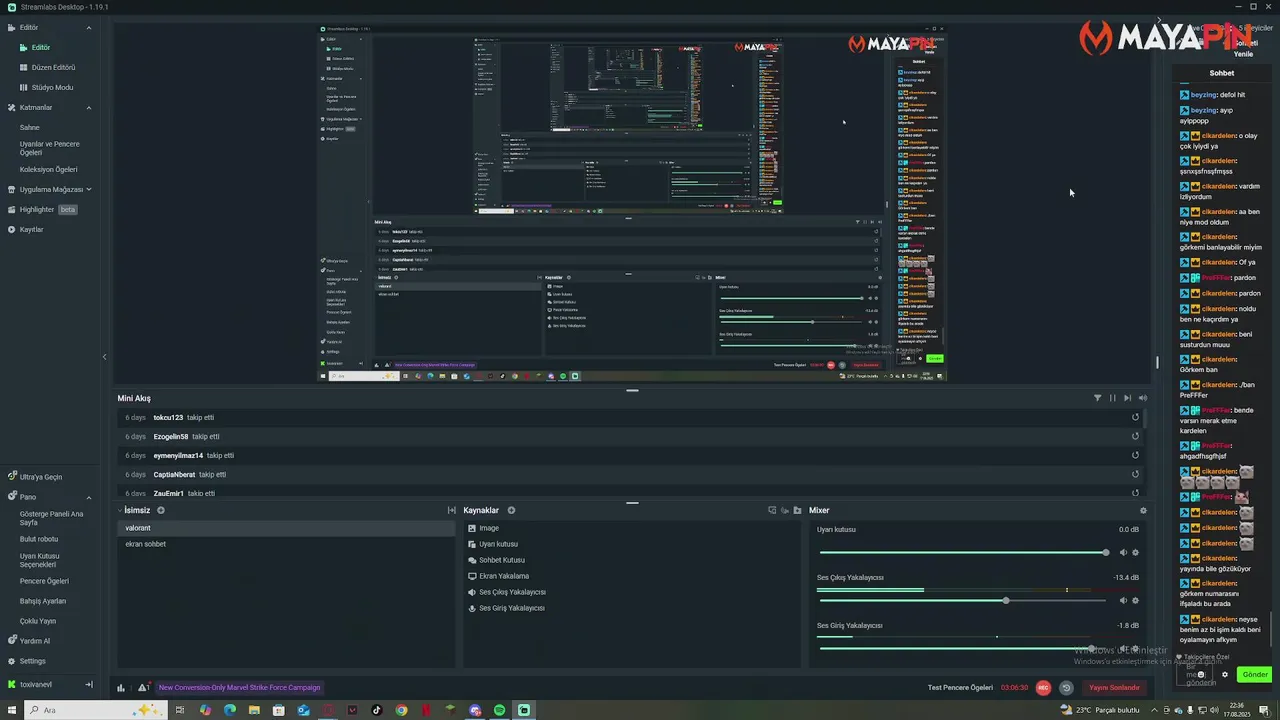Select Ses Çıkış Yakalayıcısı source
Screen dimensions: 1280x720
coord(632,592)
